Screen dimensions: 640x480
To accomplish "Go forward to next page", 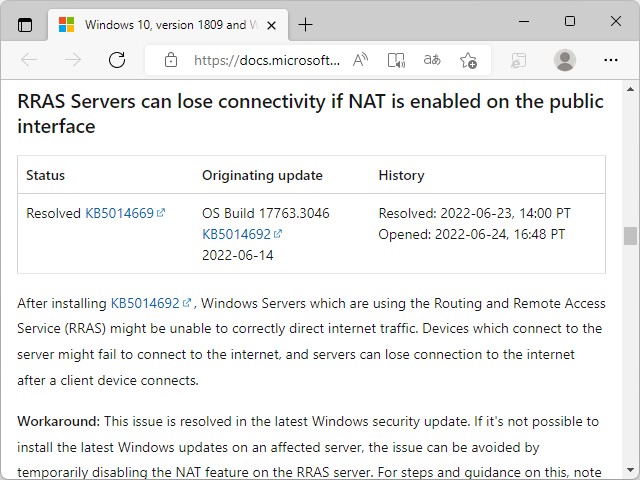I will click(x=73, y=60).
